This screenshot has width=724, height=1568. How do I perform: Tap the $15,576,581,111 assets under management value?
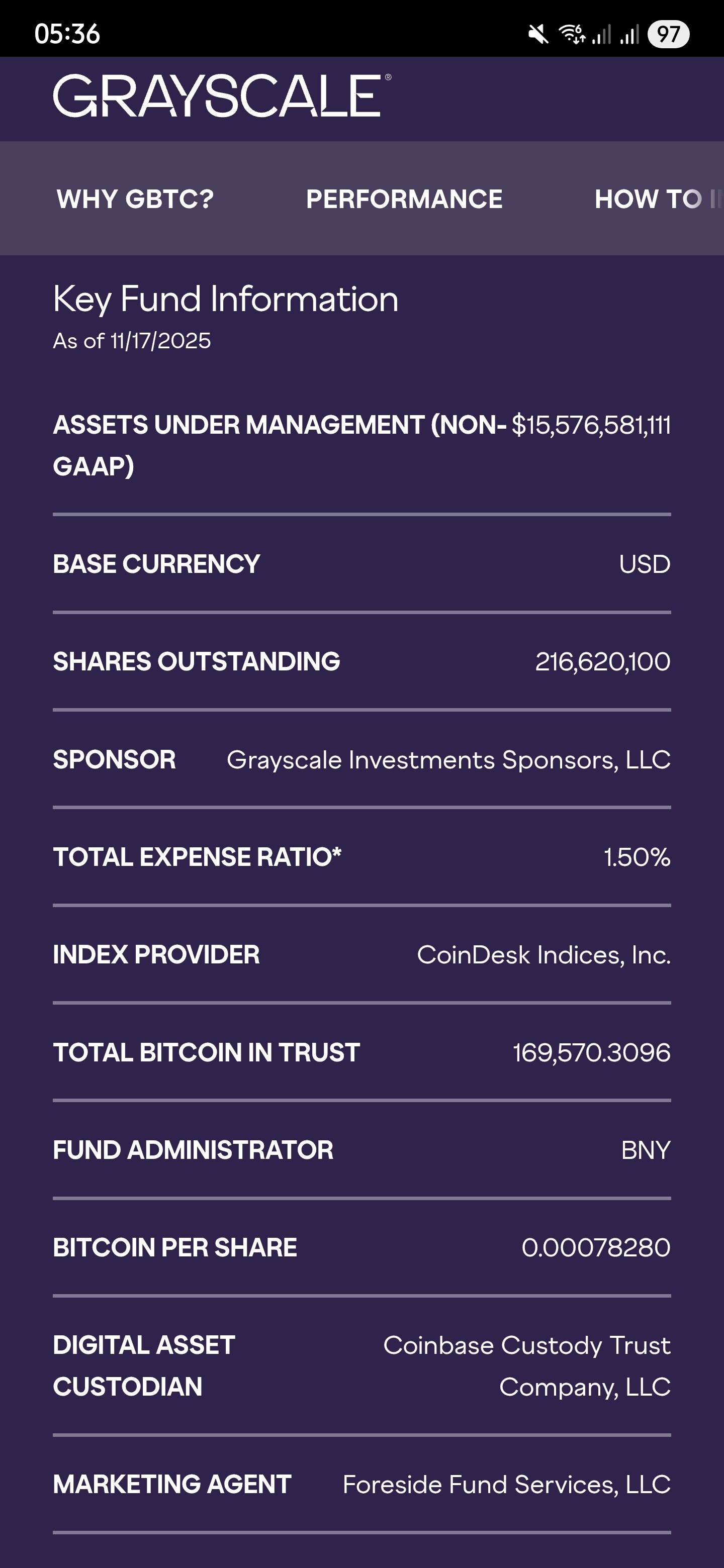pos(591,425)
